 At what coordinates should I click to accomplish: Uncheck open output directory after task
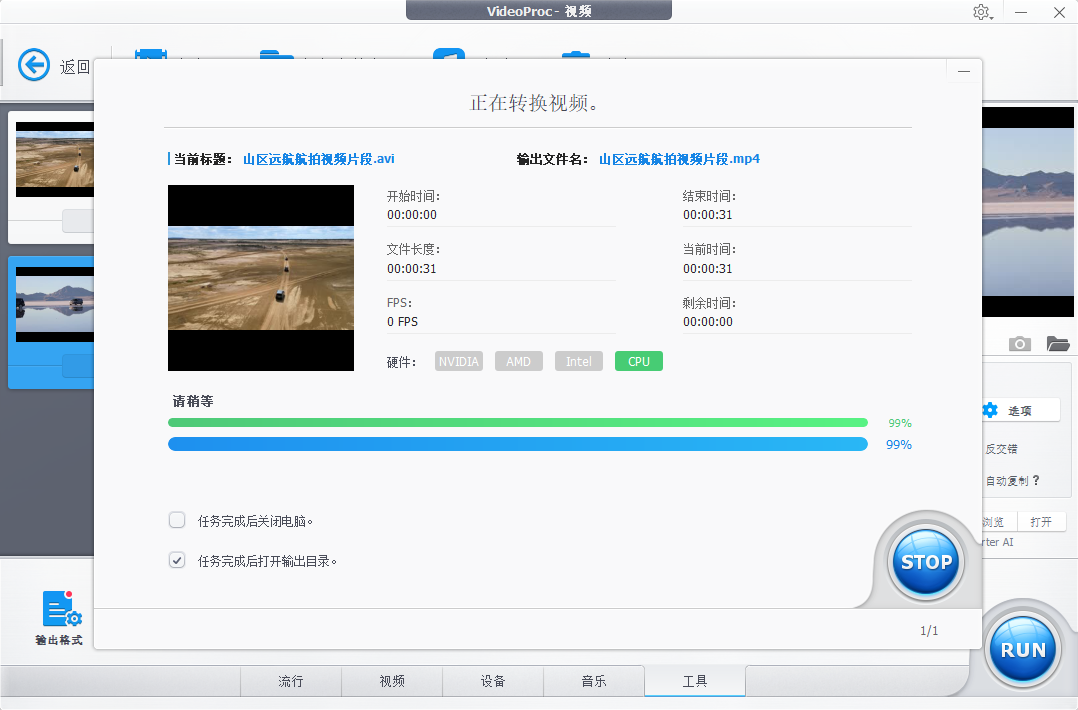[177, 559]
